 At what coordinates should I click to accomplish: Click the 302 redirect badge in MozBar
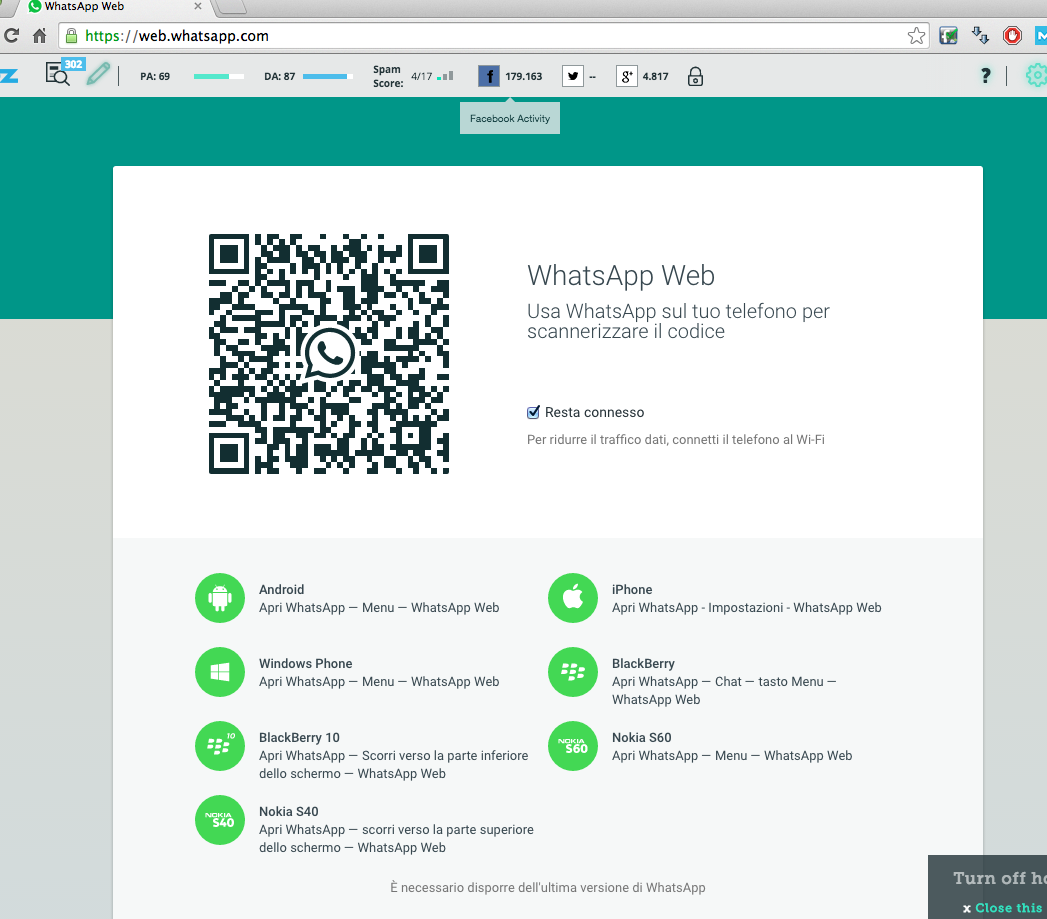(x=73, y=64)
